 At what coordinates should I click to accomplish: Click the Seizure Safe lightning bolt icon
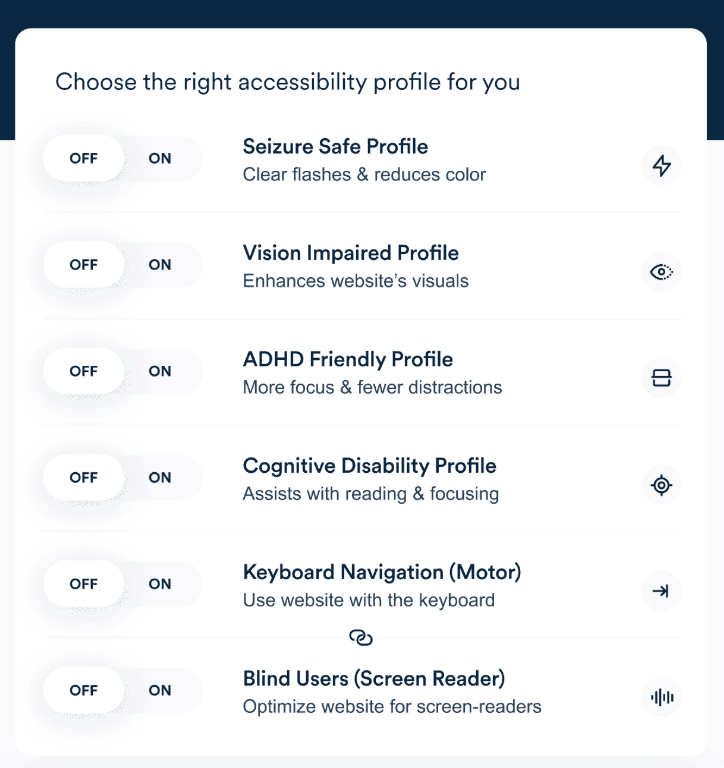coord(661,165)
